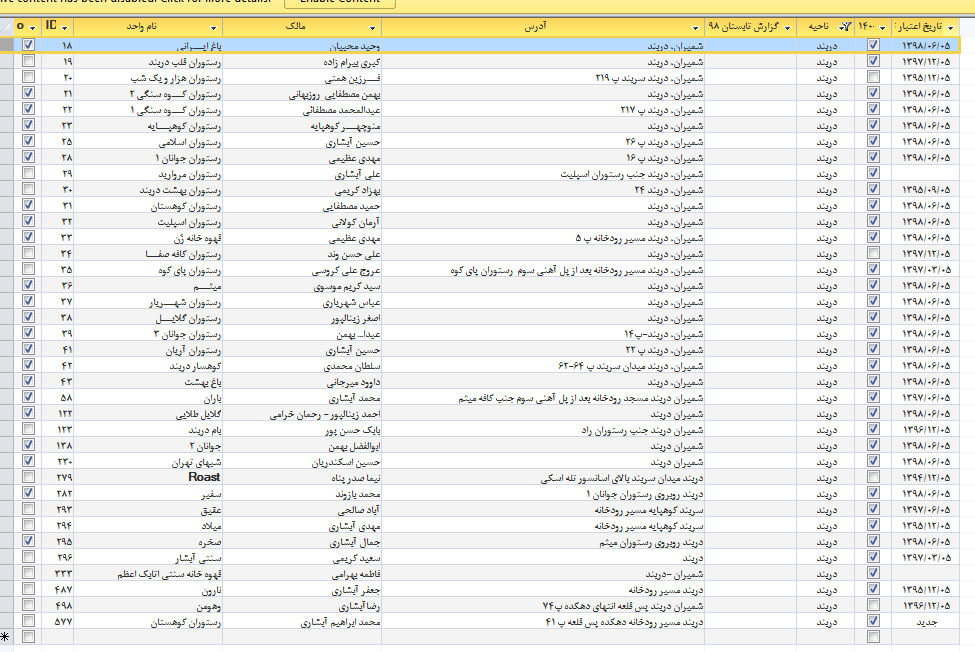This screenshot has height=652, width=975.
Task: Select the نام واحد column header label
Action: pos(142,27)
